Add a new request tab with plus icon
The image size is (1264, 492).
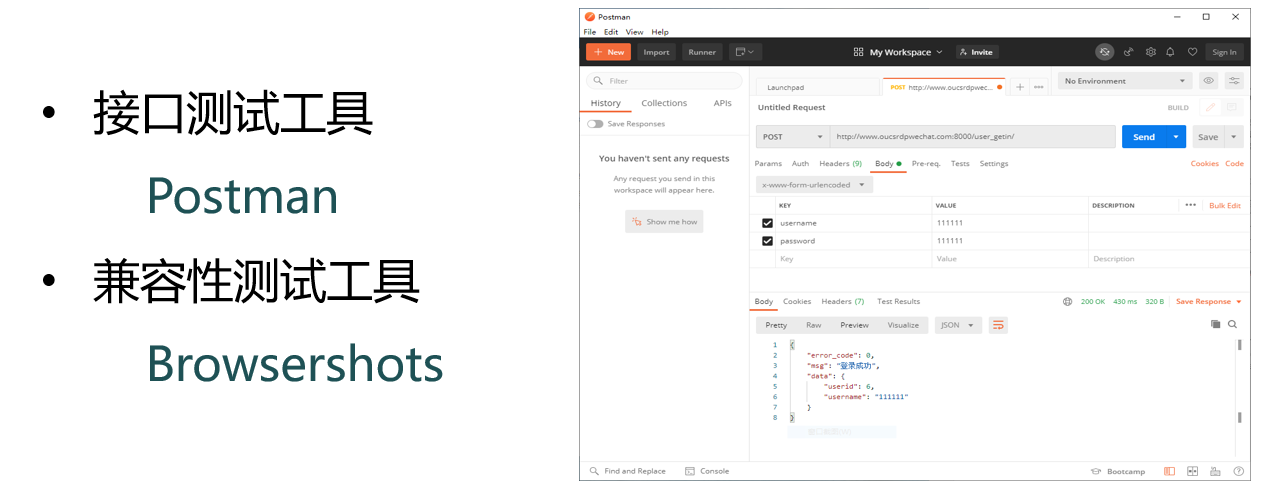(x=1020, y=87)
